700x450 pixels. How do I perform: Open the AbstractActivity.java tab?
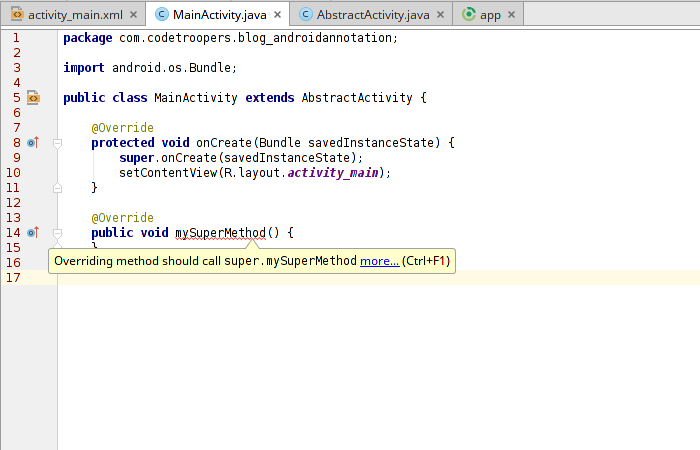[x=372, y=15]
